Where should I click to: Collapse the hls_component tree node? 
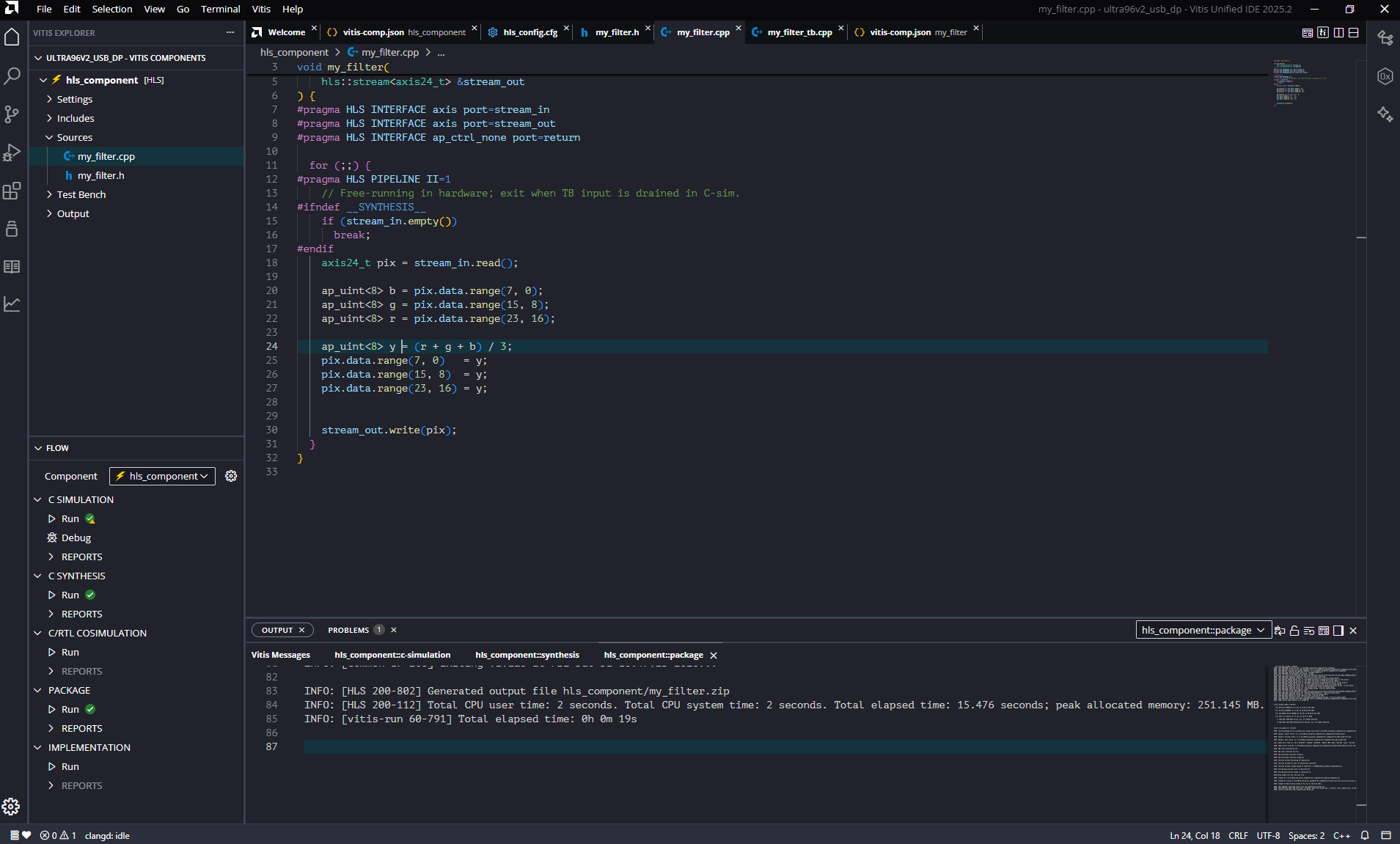[43, 80]
